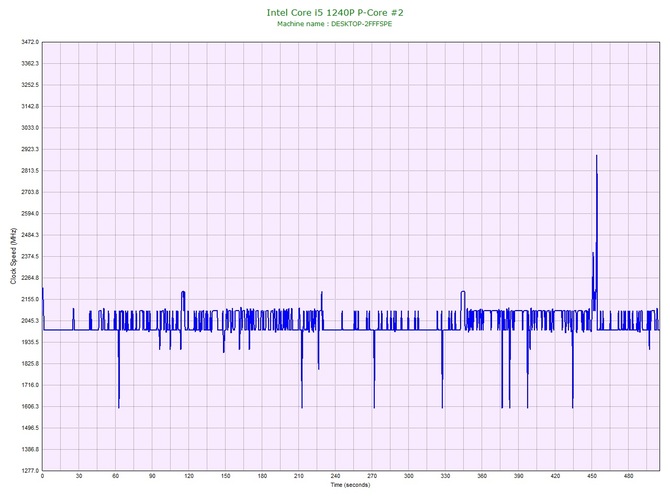The width and height of the screenshot is (670, 502).
Task: Click the 90 tick on the time axis
Action: [x=152, y=476]
